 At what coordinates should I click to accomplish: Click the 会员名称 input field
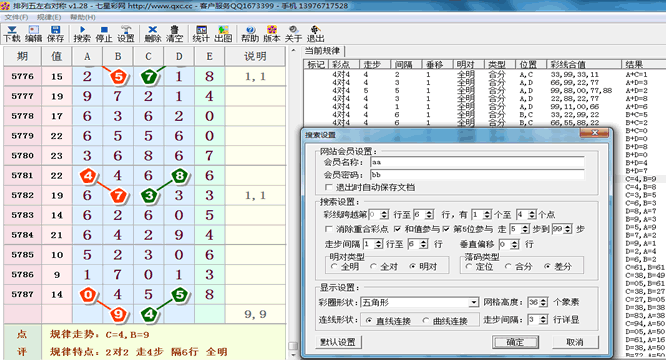point(477,162)
